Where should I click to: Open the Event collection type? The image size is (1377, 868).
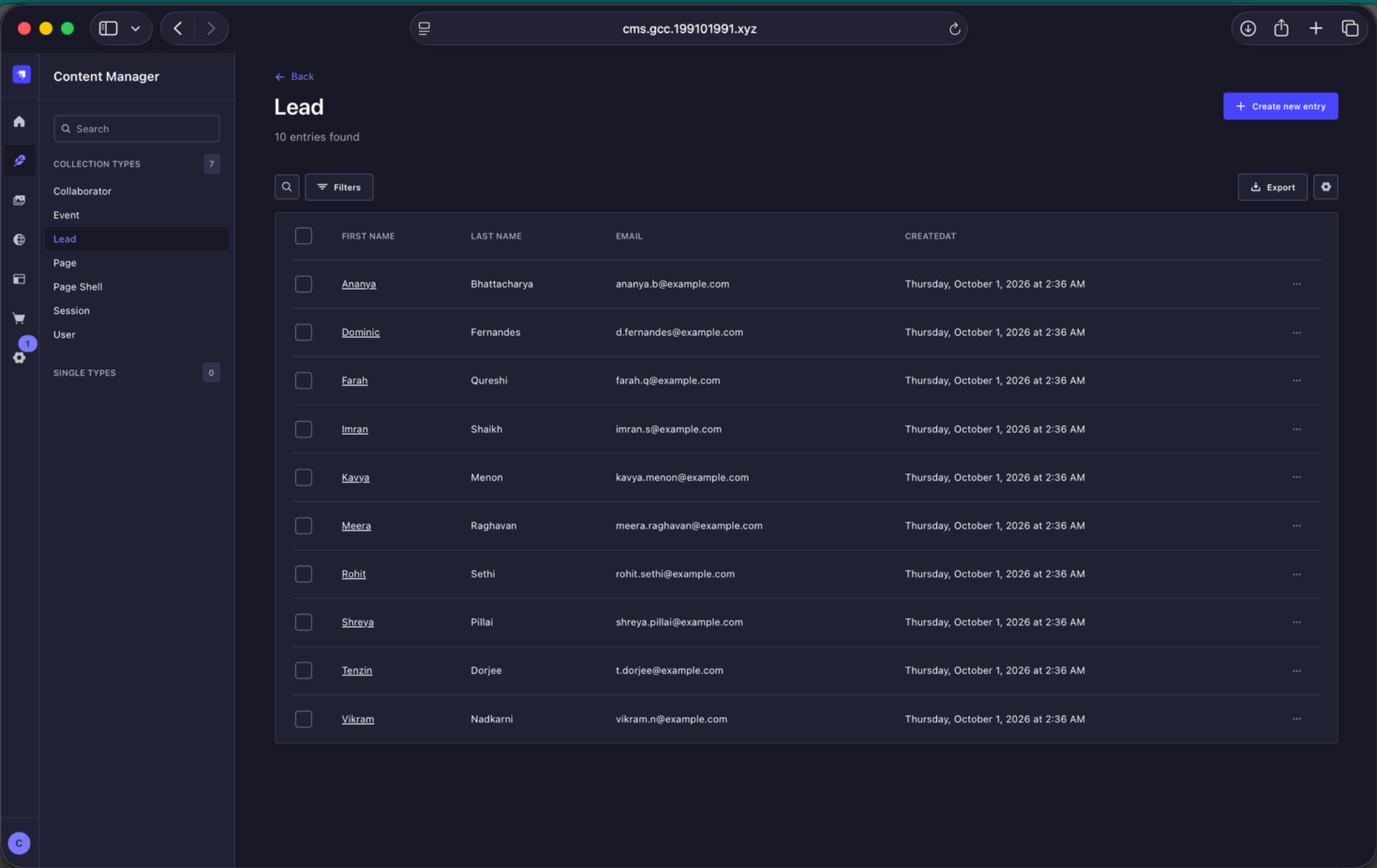pyautogui.click(x=66, y=215)
